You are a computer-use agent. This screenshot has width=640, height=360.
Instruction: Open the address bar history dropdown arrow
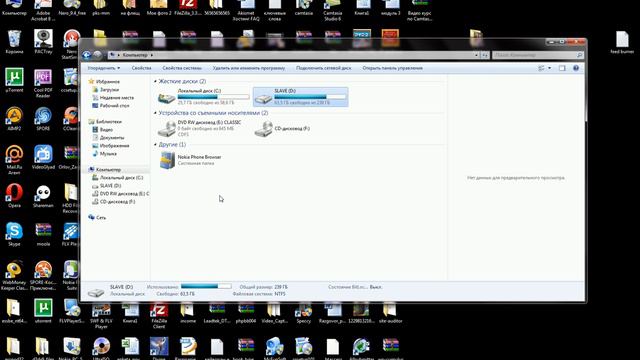pyautogui.click(x=476, y=55)
